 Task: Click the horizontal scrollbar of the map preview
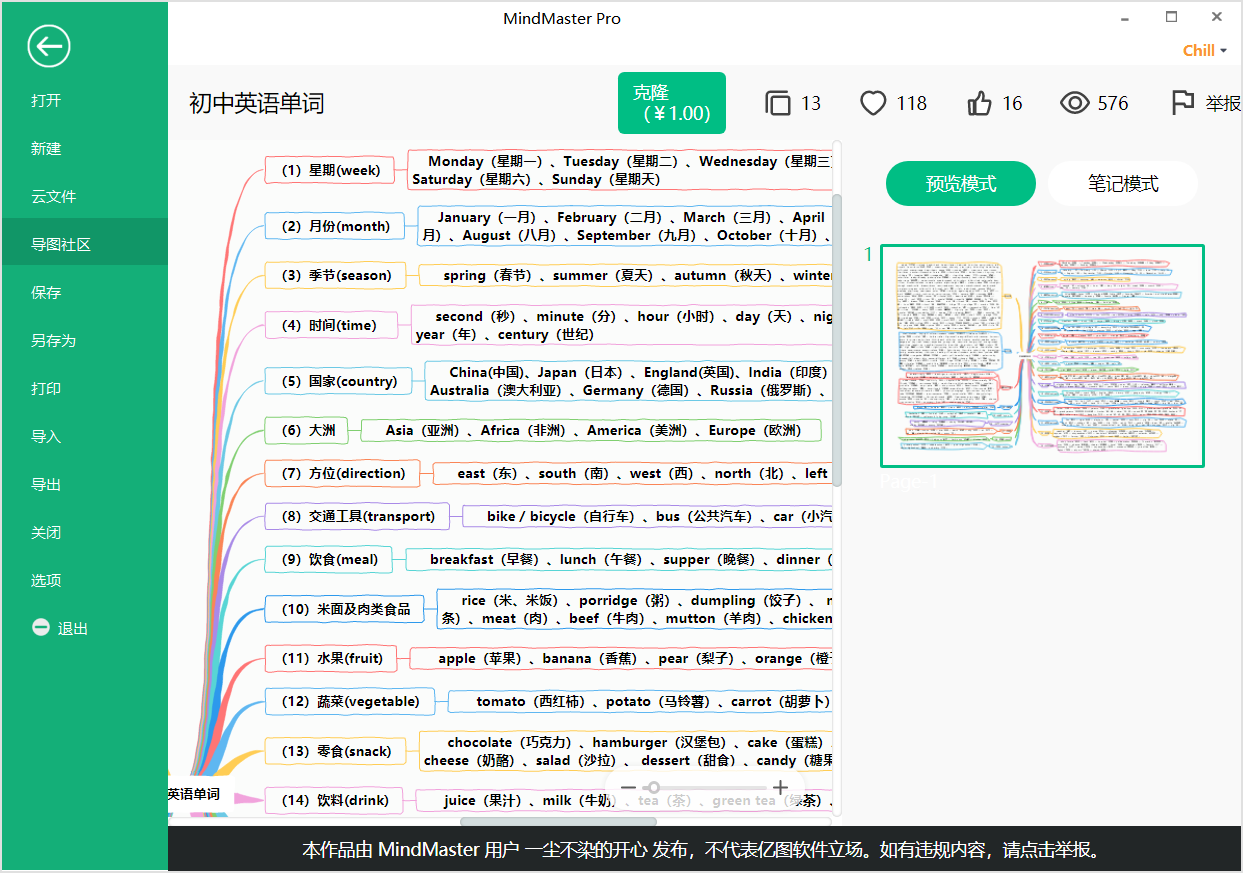558,822
